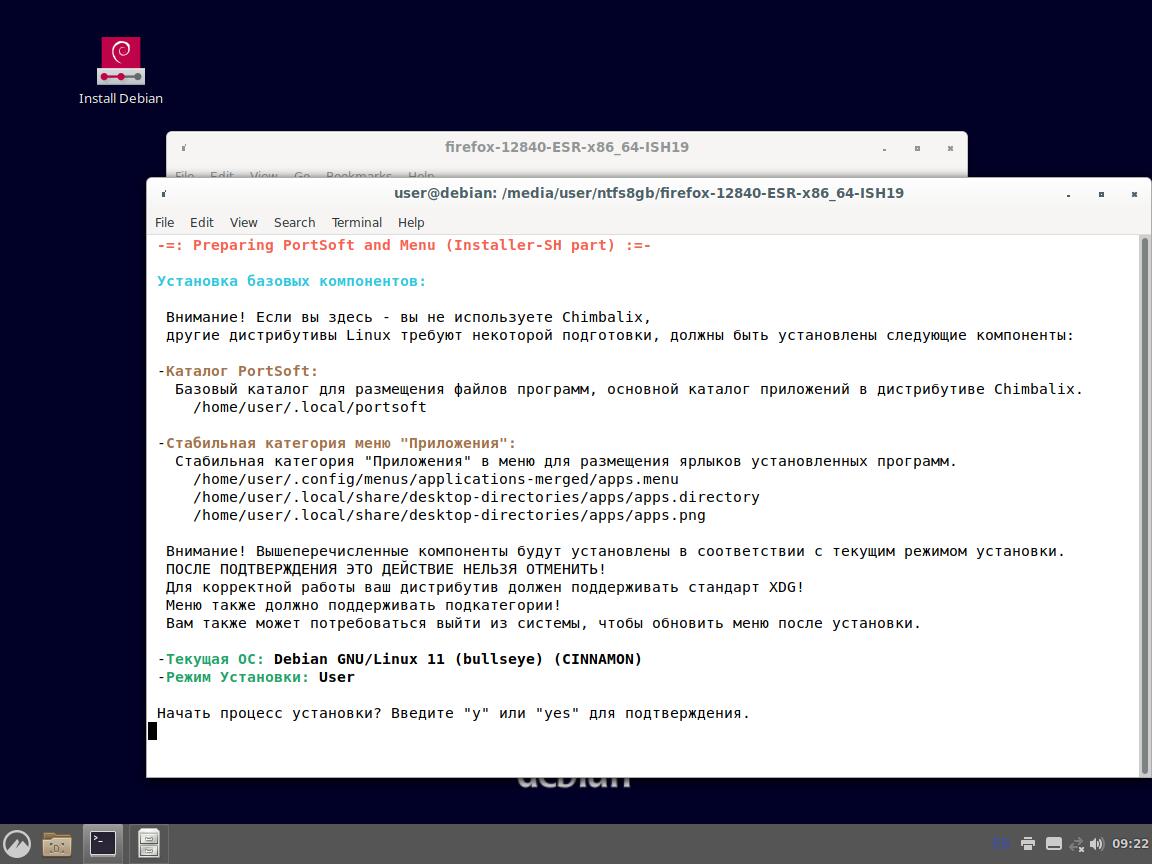Close the terminal window
Image resolution: width=1152 pixels, height=864 pixels.
click(1134, 195)
